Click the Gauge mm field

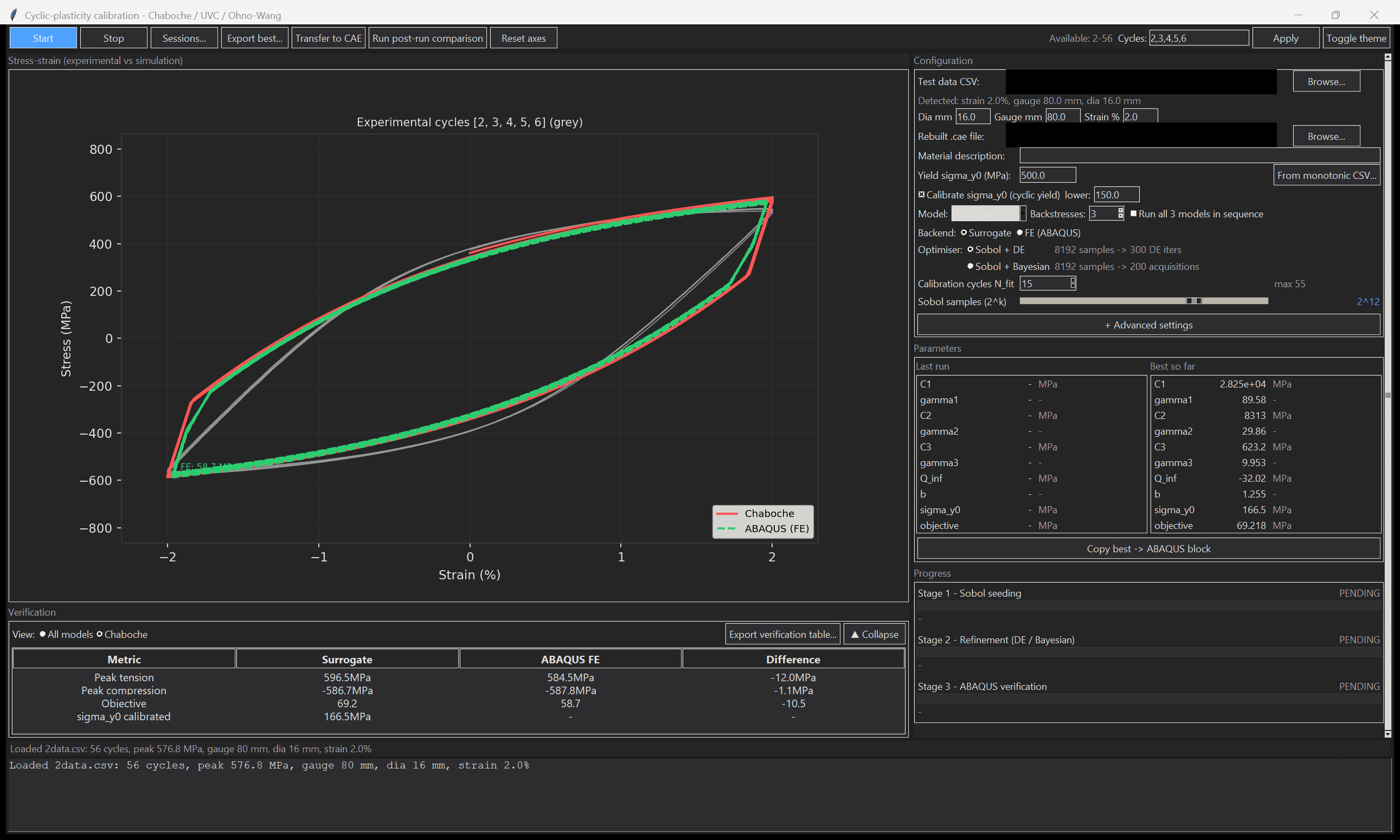tap(1062, 117)
